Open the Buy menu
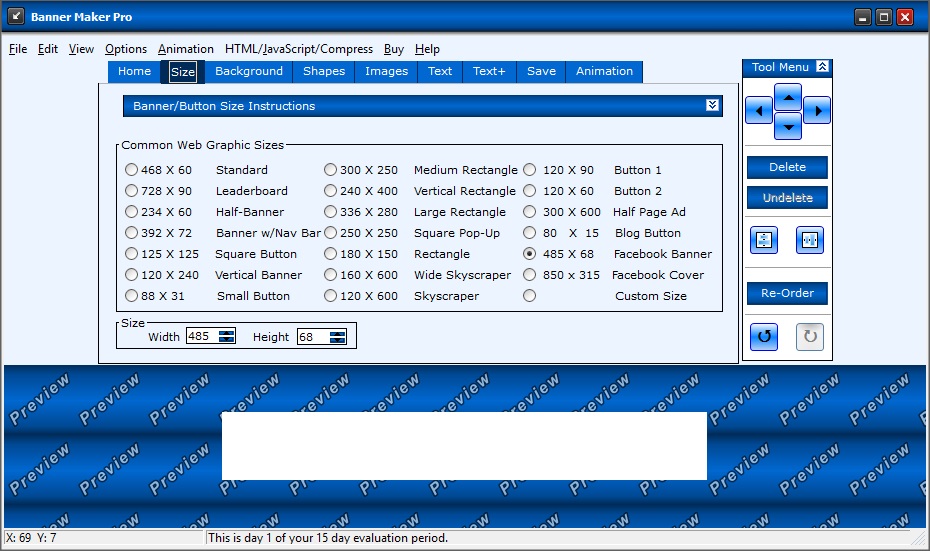930x551 pixels. [394, 49]
